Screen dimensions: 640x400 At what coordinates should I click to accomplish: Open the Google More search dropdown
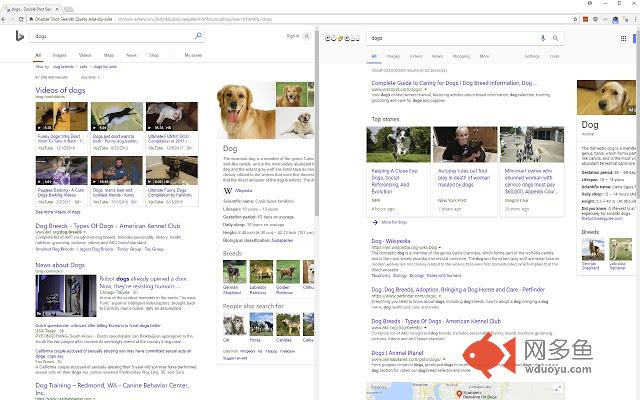(484, 56)
